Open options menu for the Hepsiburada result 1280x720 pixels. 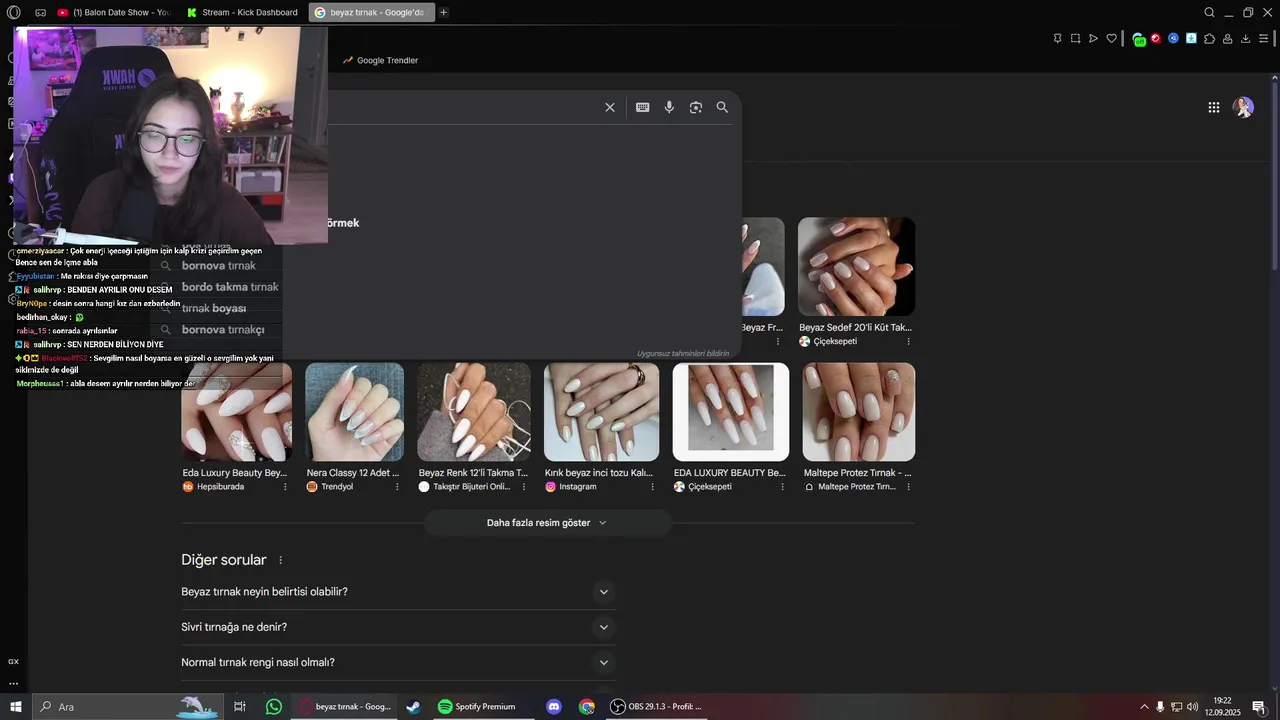(285, 487)
